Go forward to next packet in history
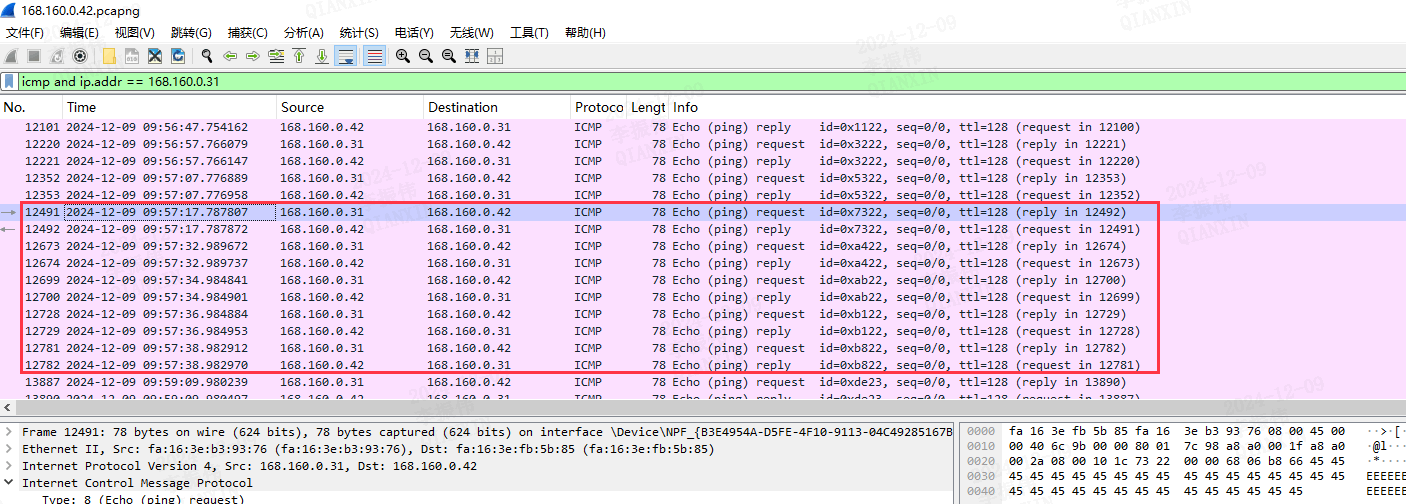The image size is (1406, 504). tap(253, 56)
